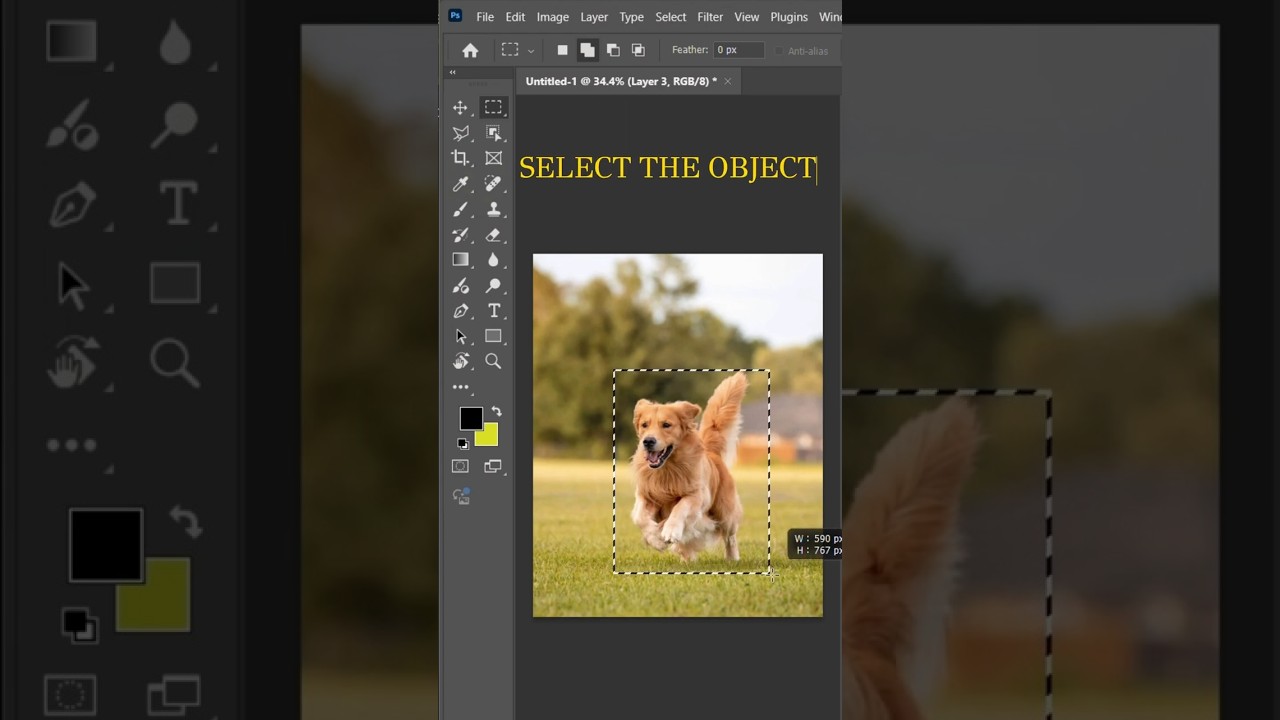Image resolution: width=1280 pixels, height=720 pixels.
Task: Select the Eraser tool
Action: click(493, 235)
